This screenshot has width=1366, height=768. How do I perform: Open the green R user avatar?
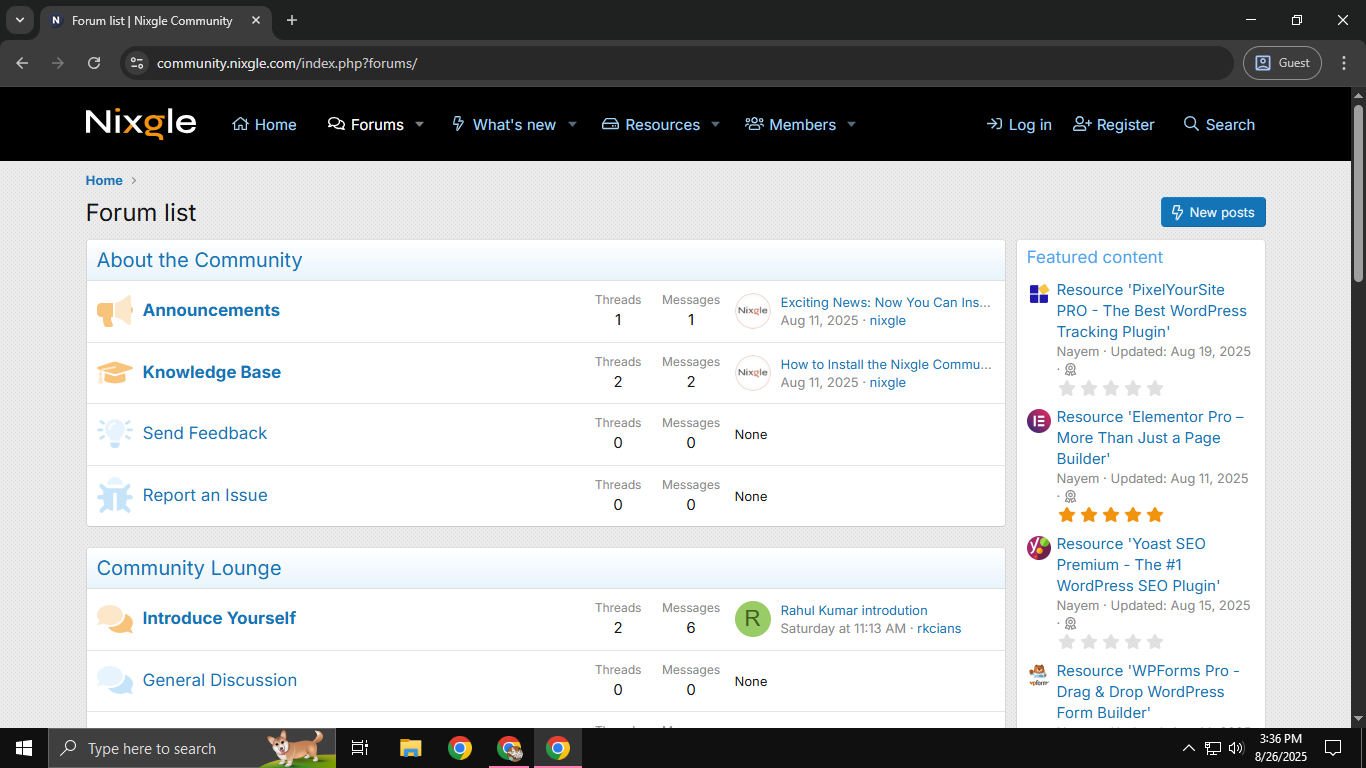coord(753,619)
